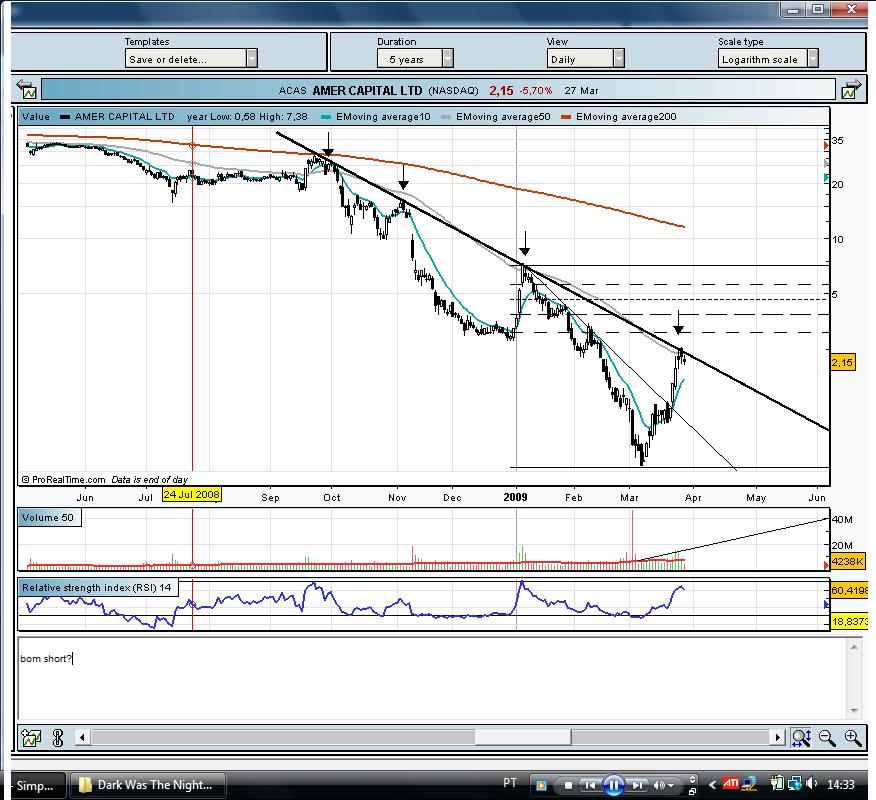Click the restore media player icon in taskbar

(x=693, y=792)
